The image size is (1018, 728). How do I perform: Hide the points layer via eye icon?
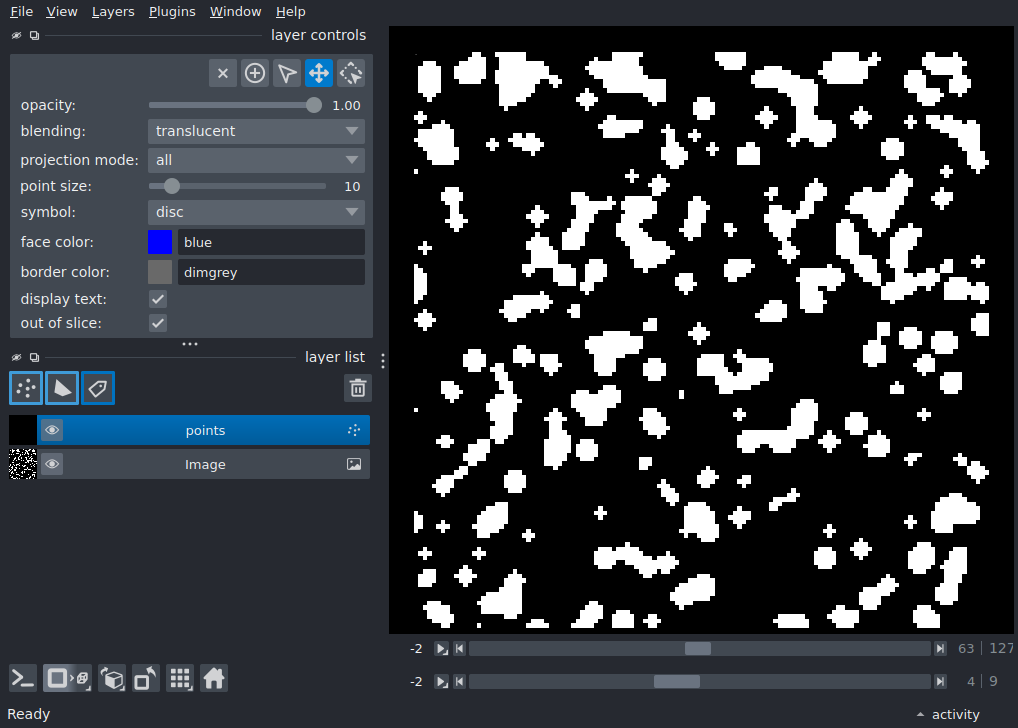click(x=52, y=430)
